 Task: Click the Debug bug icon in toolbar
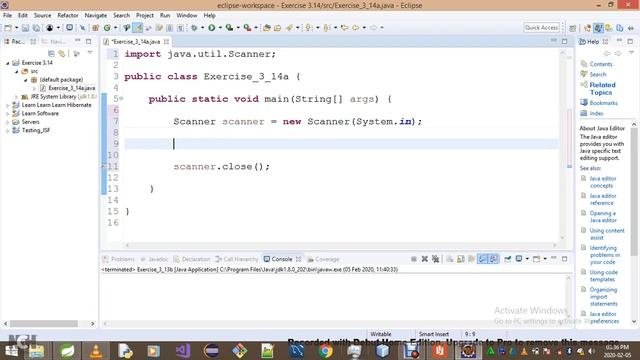[x=194, y=28]
